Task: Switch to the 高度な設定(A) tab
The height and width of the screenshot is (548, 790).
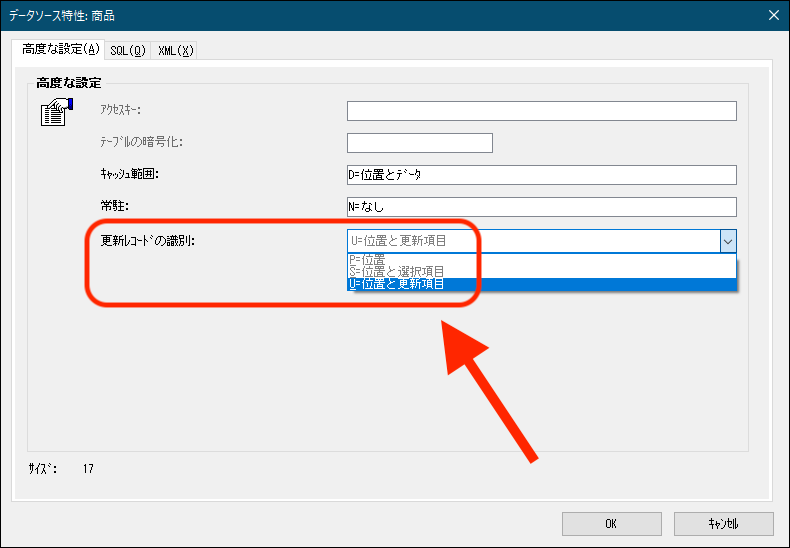Action: click(x=61, y=49)
